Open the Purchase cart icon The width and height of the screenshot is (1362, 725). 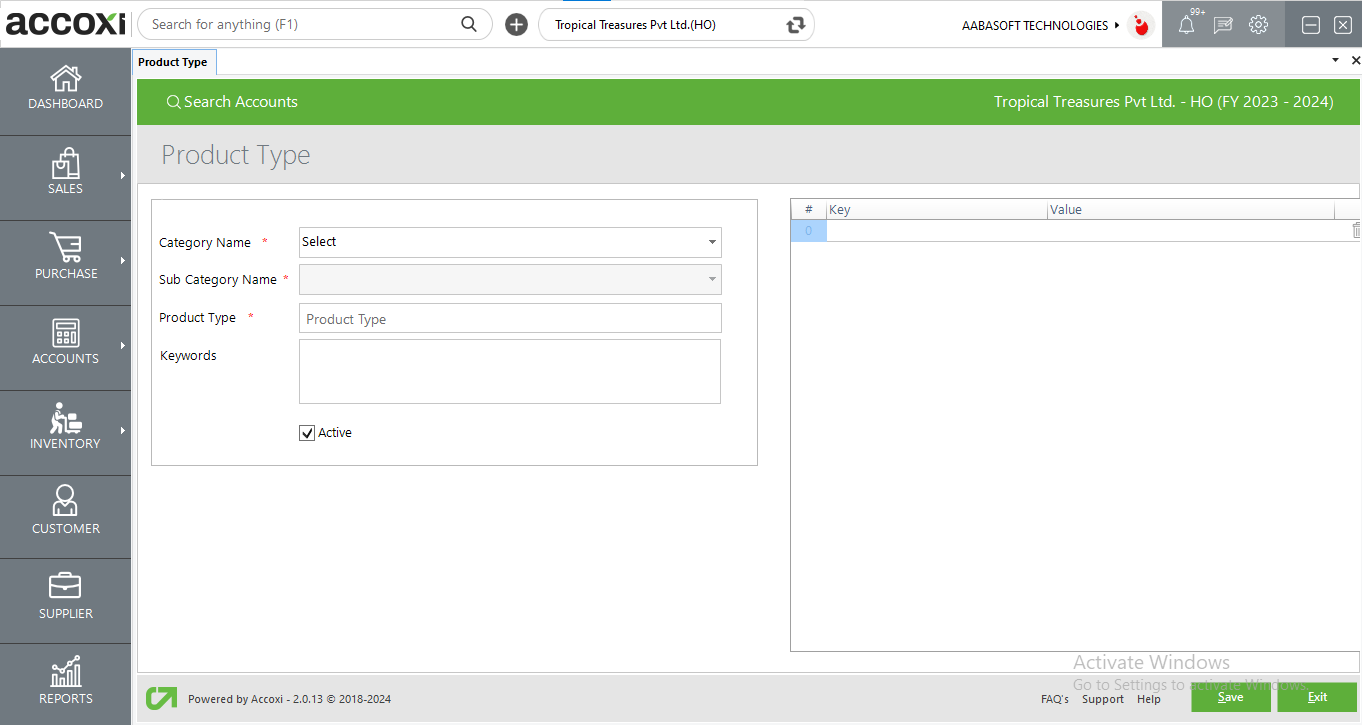[x=66, y=248]
